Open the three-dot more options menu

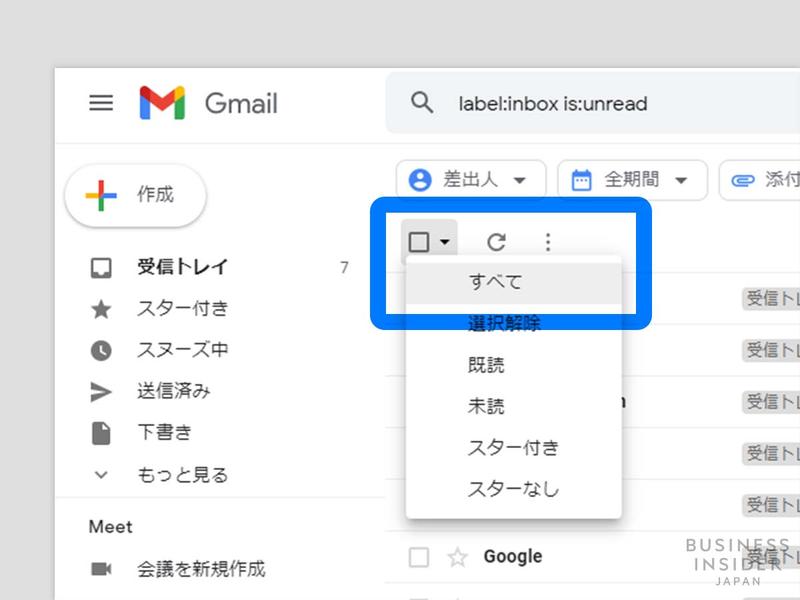[x=547, y=242]
